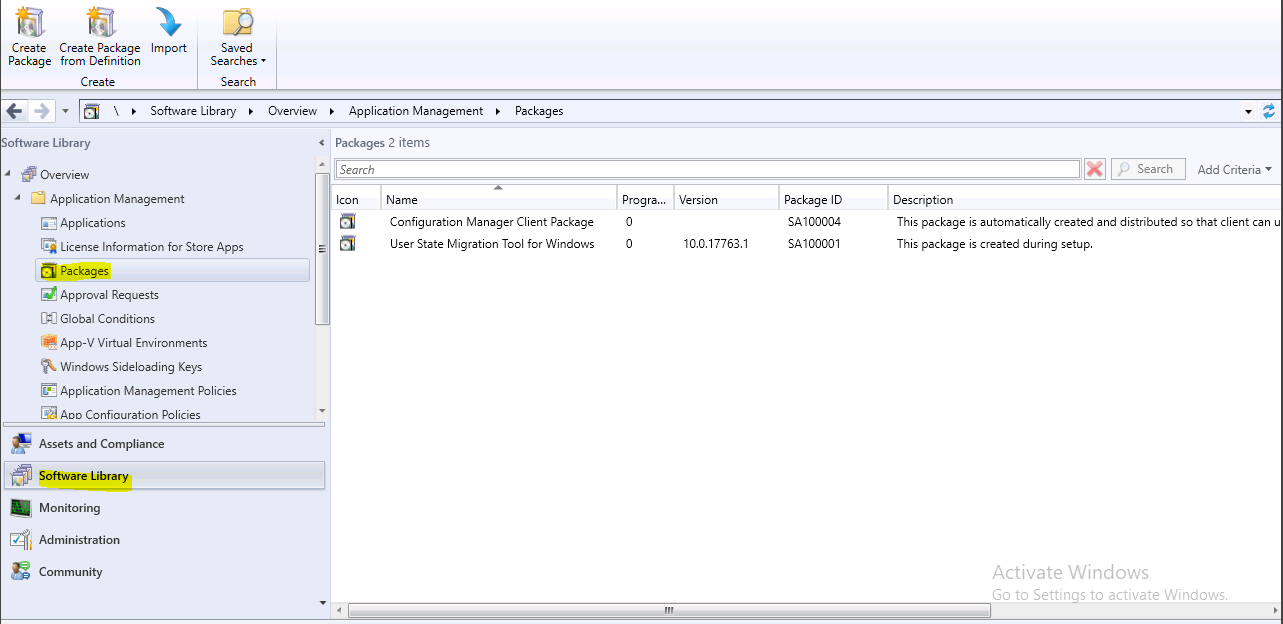Select Overview in the breadcrumb
1283x624 pixels.
[x=292, y=111]
